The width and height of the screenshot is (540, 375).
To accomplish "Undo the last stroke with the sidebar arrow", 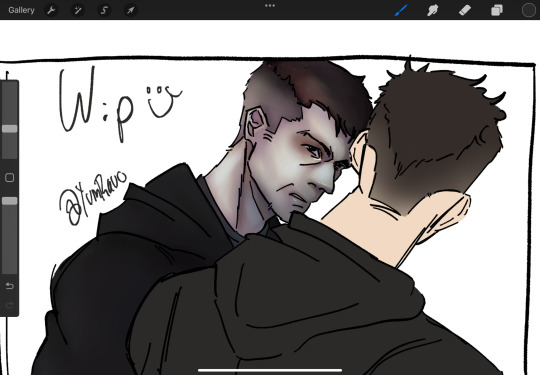I will (10, 286).
